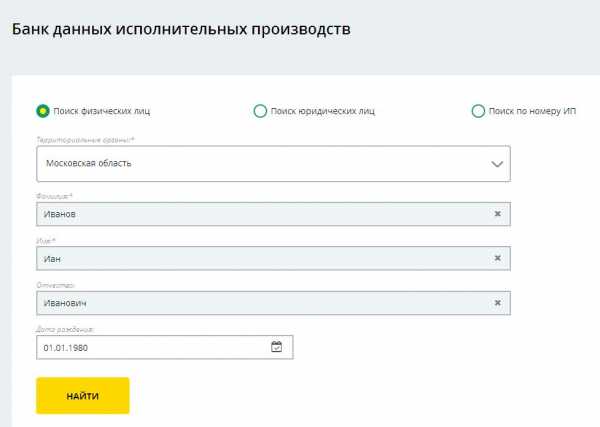The width and height of the screenshot is (600, 427).
Task: Choose the 'Поиск юридических лиц' search option
Action: (260, 111)
